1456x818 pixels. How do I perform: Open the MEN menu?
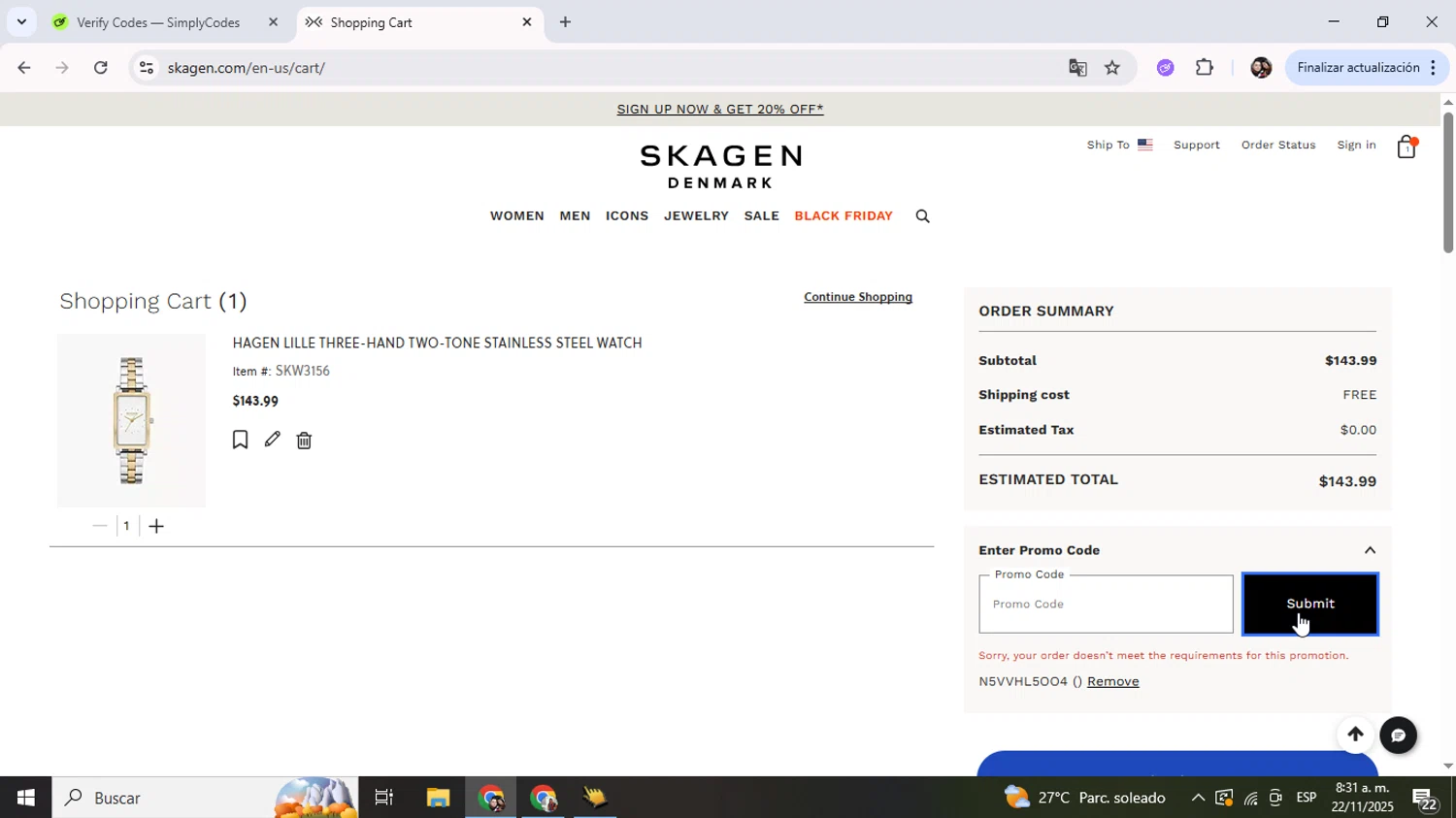(x=575, y=215)
